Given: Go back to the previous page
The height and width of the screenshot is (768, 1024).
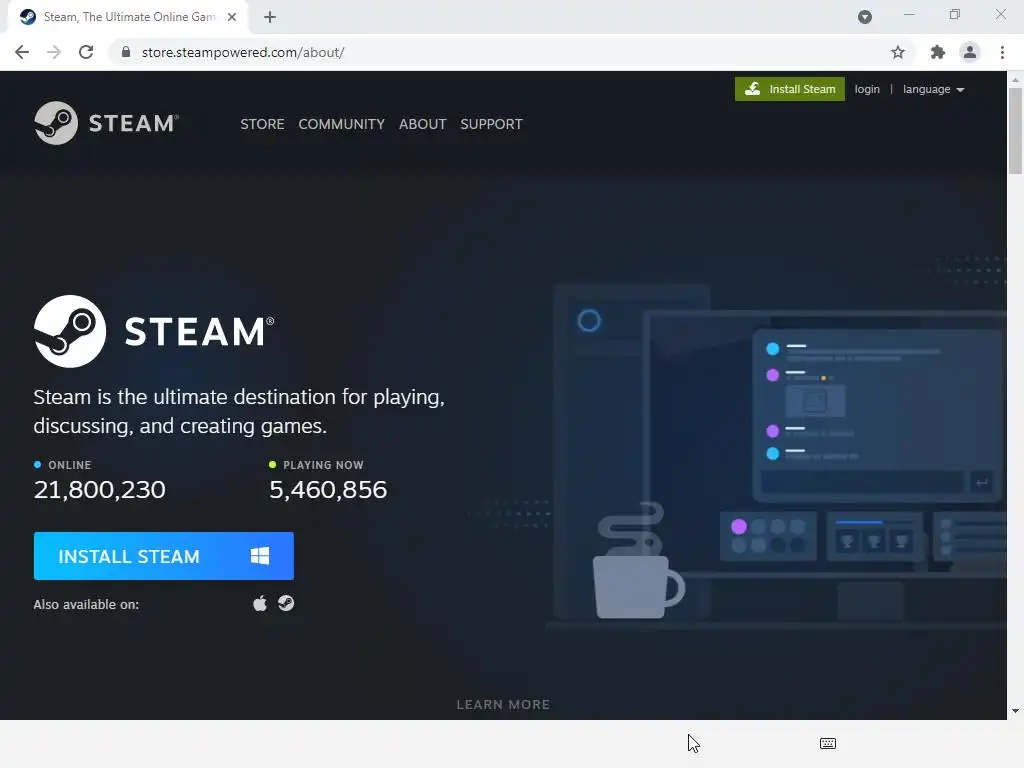Looking at the screenshot, I should [22, 52].
